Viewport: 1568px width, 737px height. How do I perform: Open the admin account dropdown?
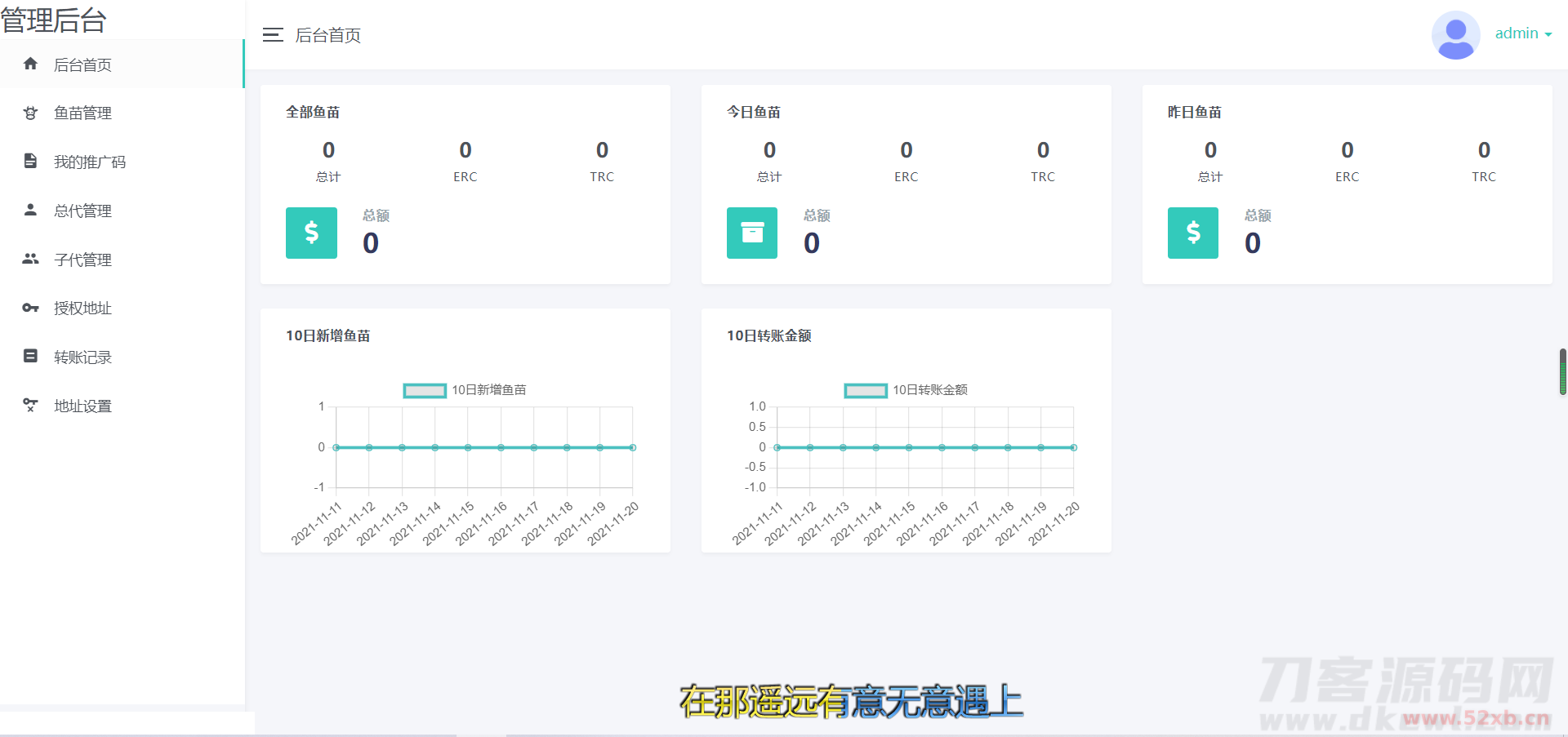1524,33
